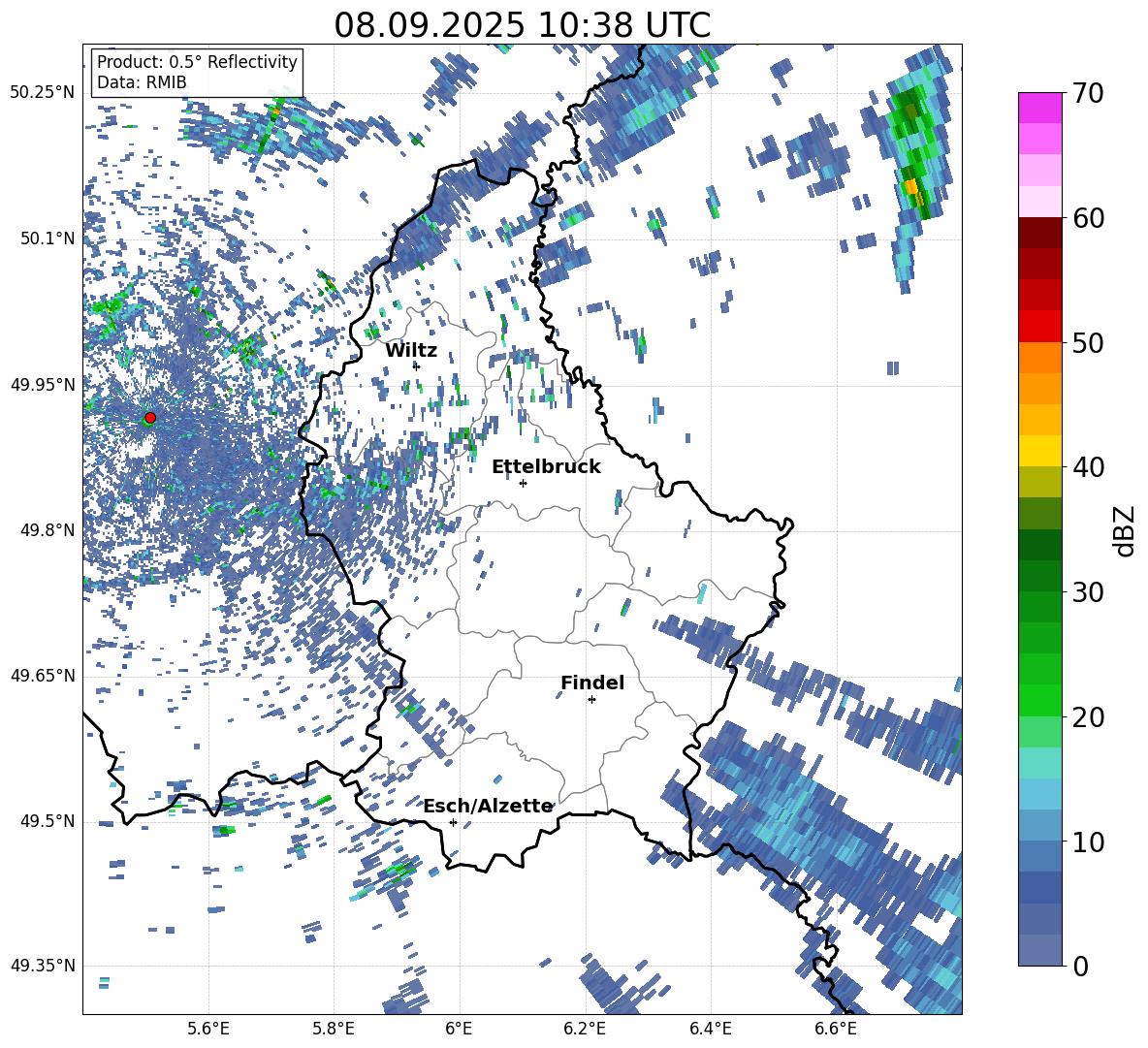Click the bright red colorbar swatch at 50 dBZ
Image resolution: width=1148 pixels, height=1048 pixels.
click(1039, 327)
